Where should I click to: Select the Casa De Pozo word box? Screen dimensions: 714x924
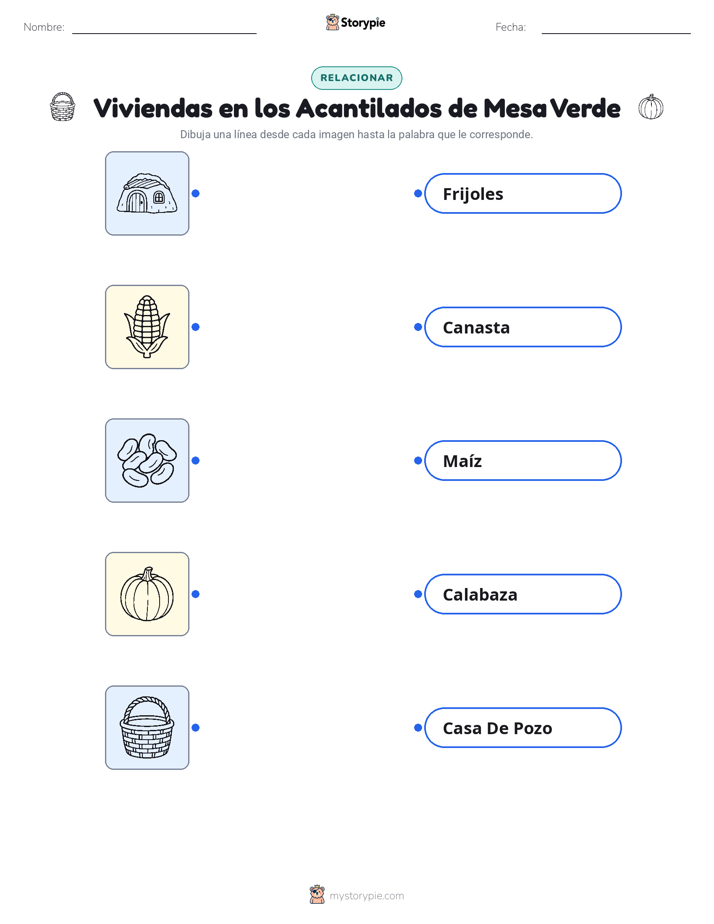[x=523, y=727]
